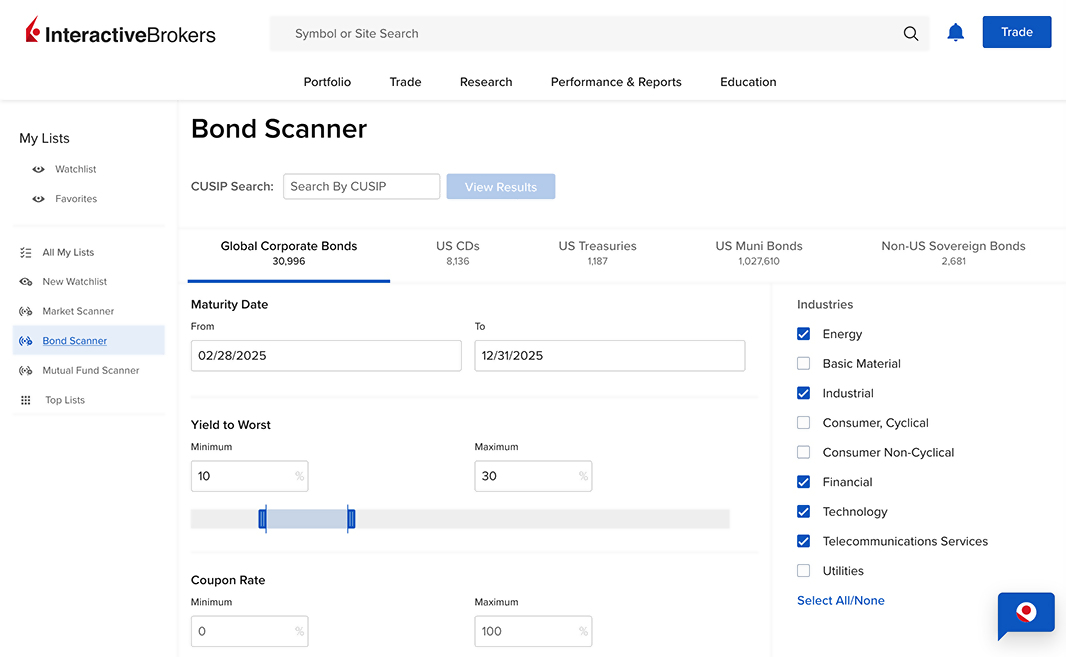
Task: Click the View Results button
Action: 500,186
